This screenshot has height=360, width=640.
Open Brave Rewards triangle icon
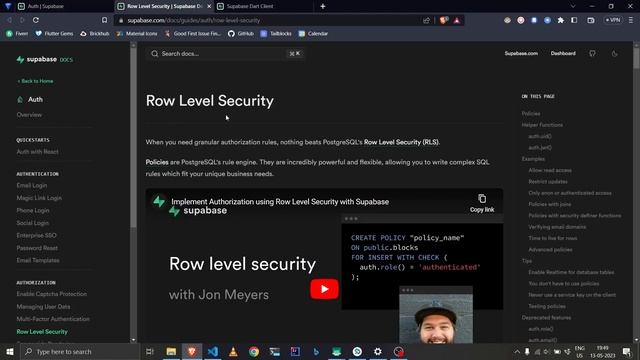coord(457,20)
